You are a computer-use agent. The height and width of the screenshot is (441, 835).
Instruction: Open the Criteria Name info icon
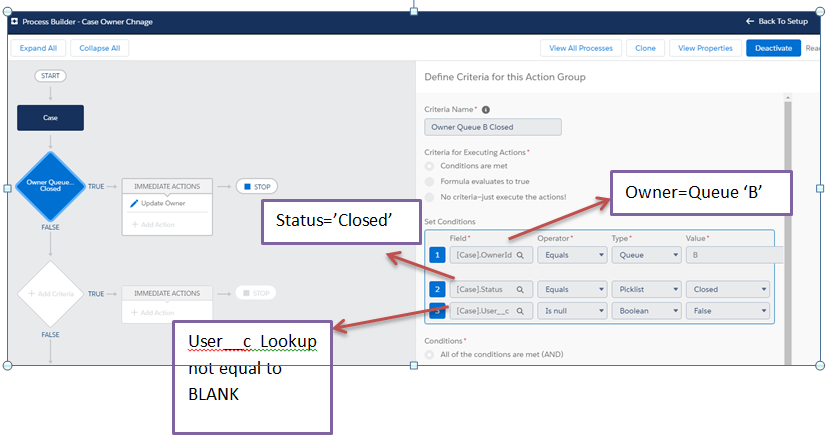pos(486,110)
